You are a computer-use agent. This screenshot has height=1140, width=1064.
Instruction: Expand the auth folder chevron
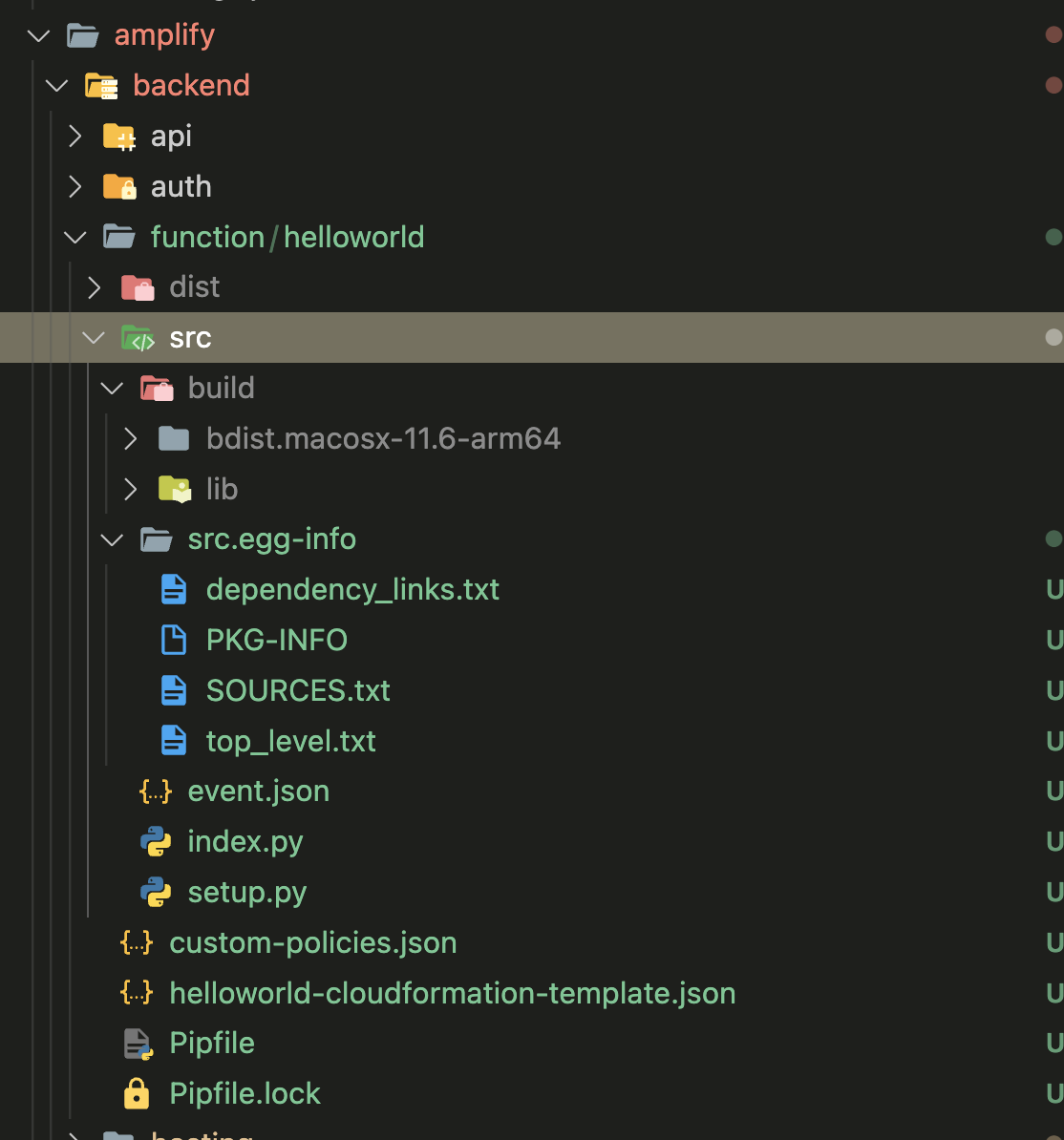point(74,187)
